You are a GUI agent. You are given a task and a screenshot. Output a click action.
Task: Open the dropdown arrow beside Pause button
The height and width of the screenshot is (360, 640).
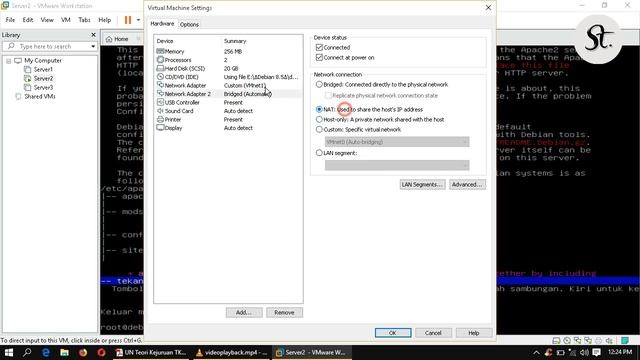138,20
